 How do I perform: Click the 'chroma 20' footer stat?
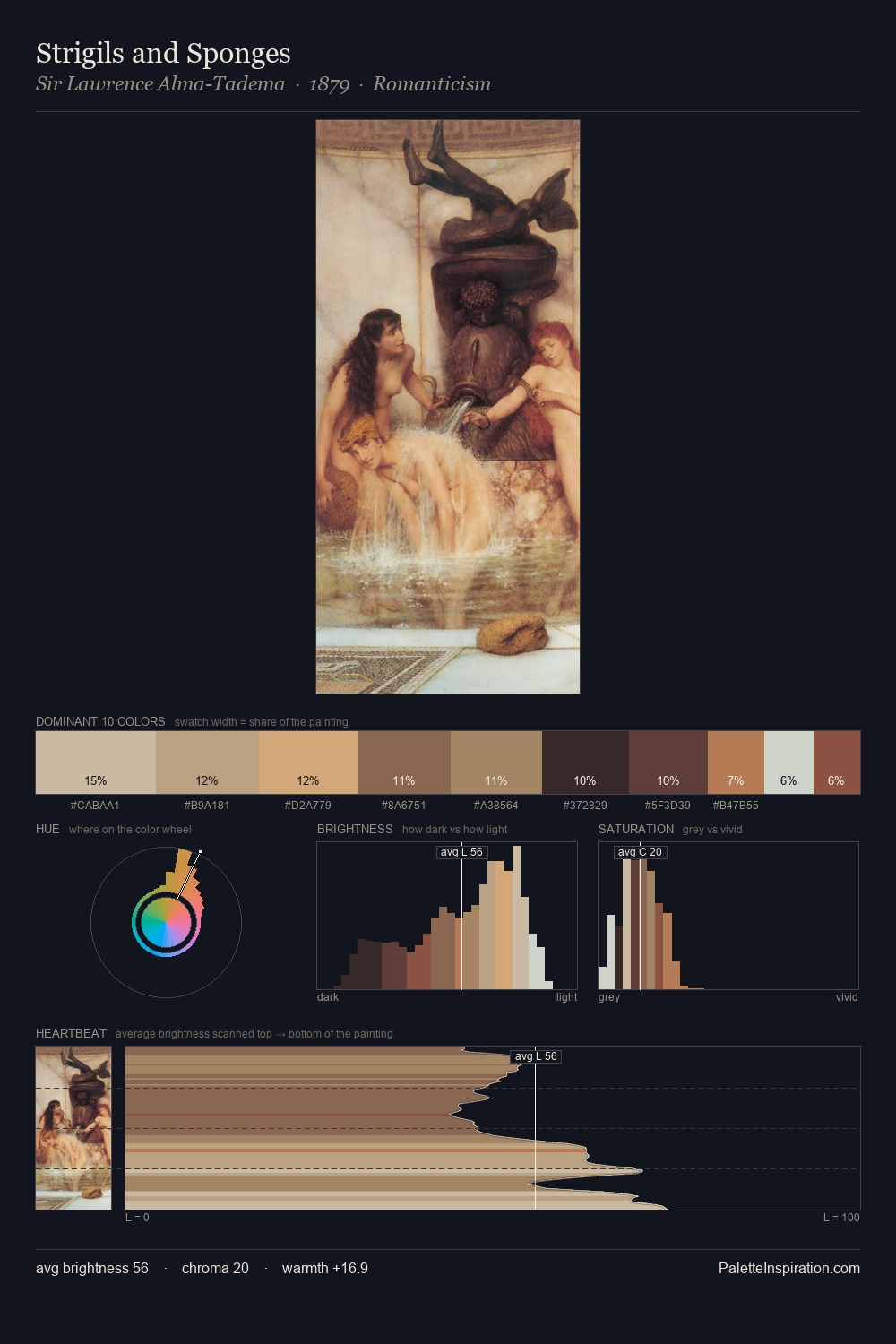click(215, 1268)
